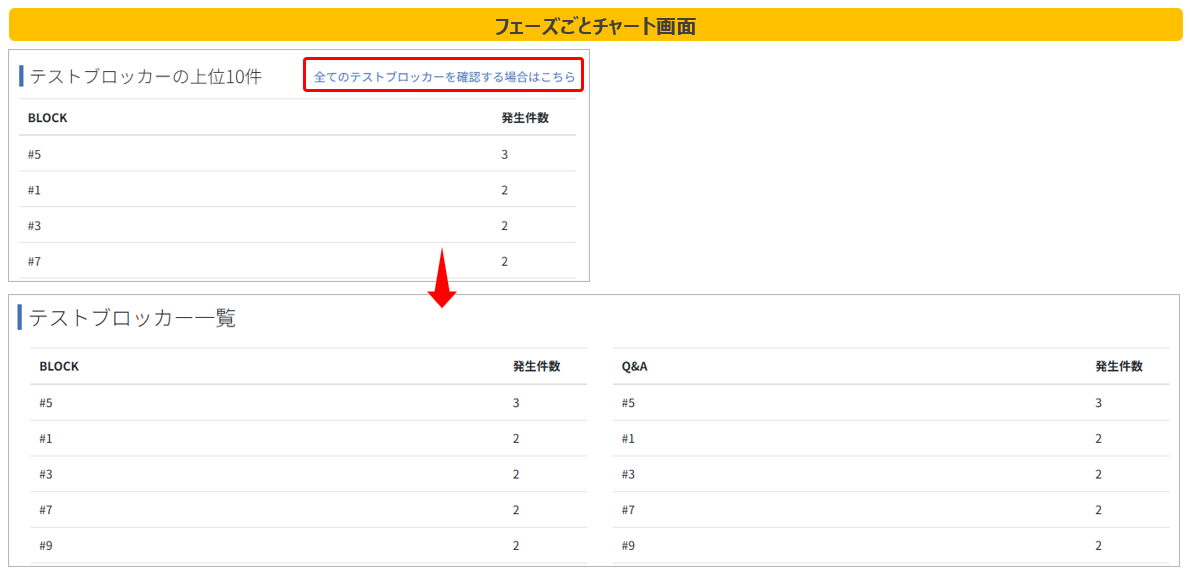
Task: Select row #7 in top-10 blocker table
Action: click(298, 261)
